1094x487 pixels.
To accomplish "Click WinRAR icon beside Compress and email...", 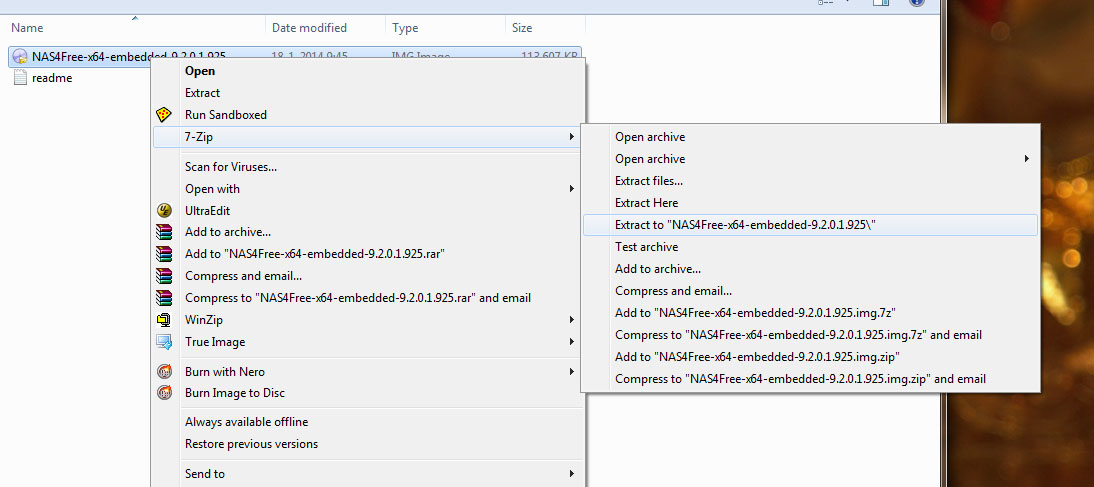I will 164,276.
